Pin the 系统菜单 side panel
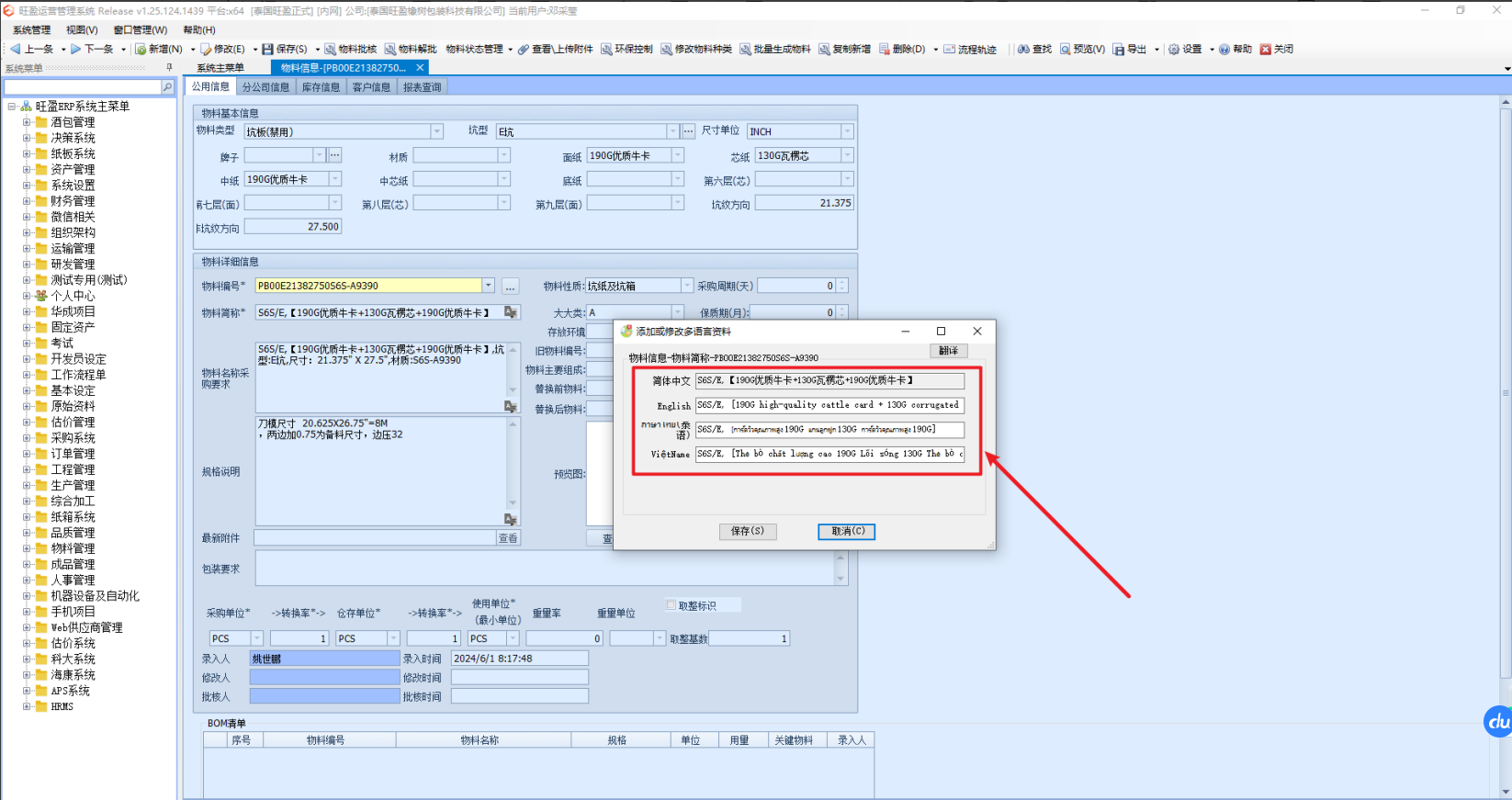This screenshot has height=800, width=1512. (169, 68)
